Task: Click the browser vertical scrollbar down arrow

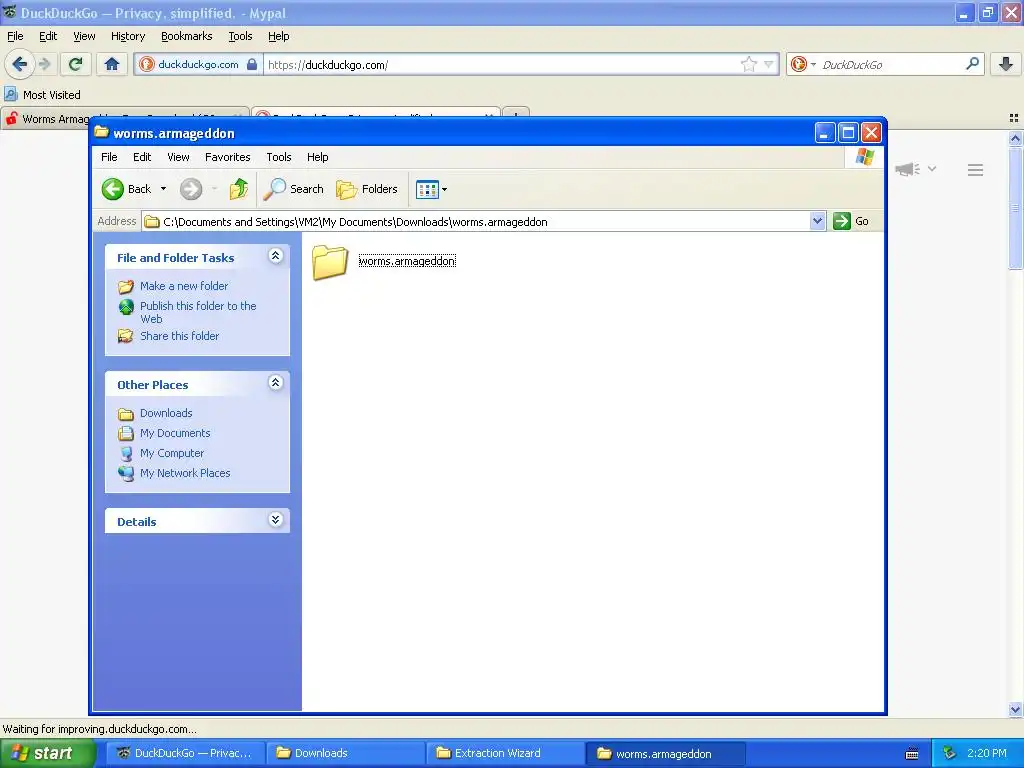Action: [x=1015, y=709]
